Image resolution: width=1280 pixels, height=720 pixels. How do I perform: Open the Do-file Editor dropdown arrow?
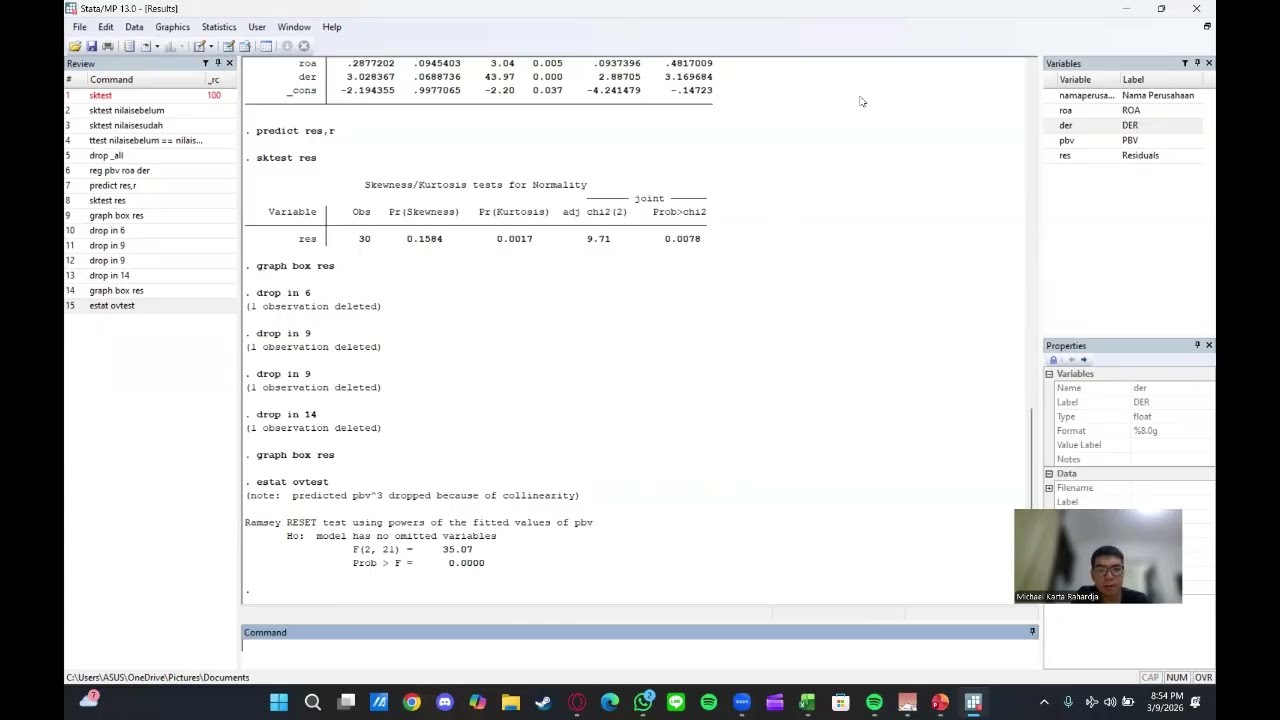point(211,46)
